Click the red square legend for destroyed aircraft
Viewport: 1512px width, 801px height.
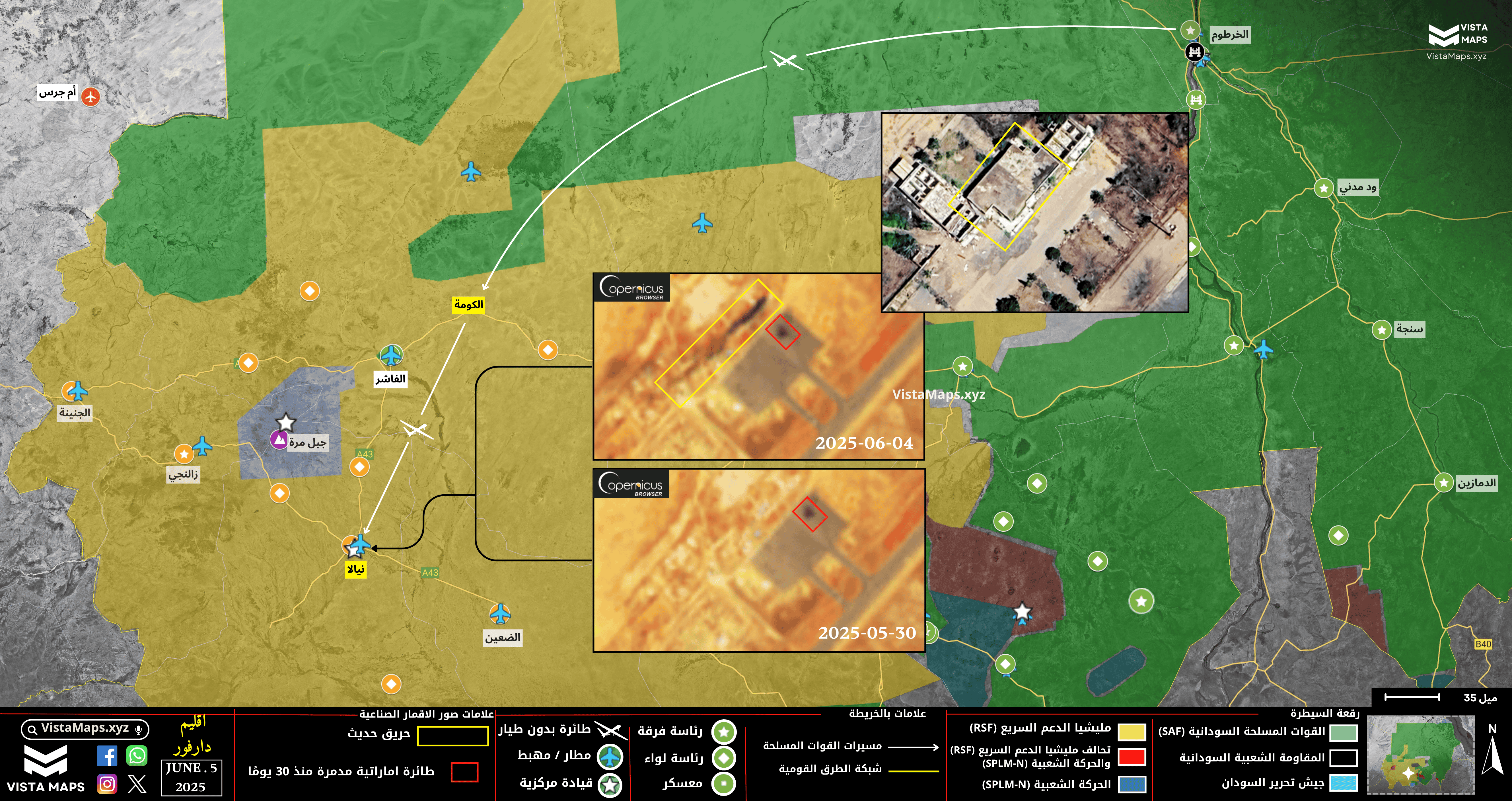[x=464, y=772]
